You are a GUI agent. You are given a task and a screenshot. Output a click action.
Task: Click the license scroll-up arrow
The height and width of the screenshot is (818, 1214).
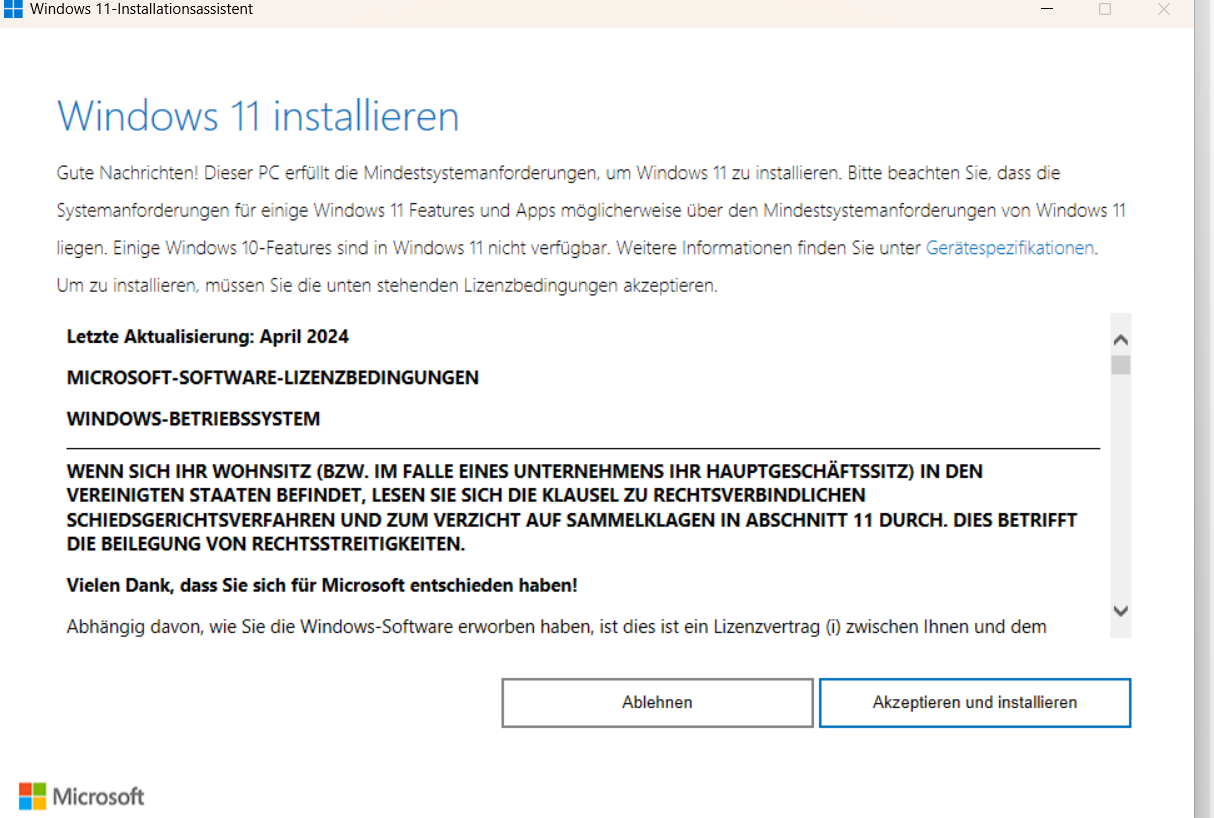1121,340
